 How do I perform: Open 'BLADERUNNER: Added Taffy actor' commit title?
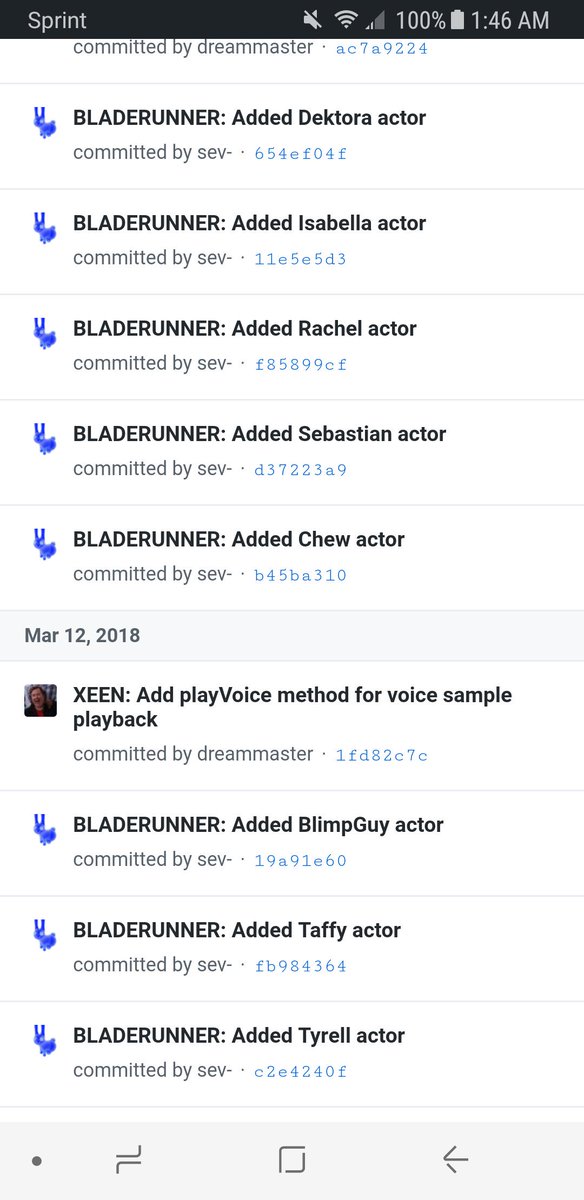tap(237, 930)
